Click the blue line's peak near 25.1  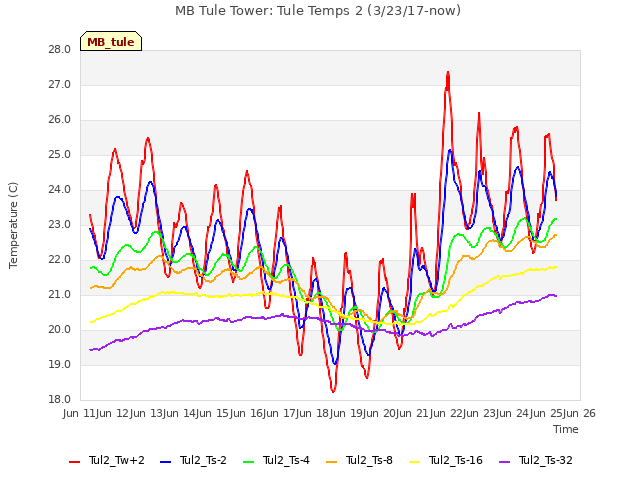(450, 151)
